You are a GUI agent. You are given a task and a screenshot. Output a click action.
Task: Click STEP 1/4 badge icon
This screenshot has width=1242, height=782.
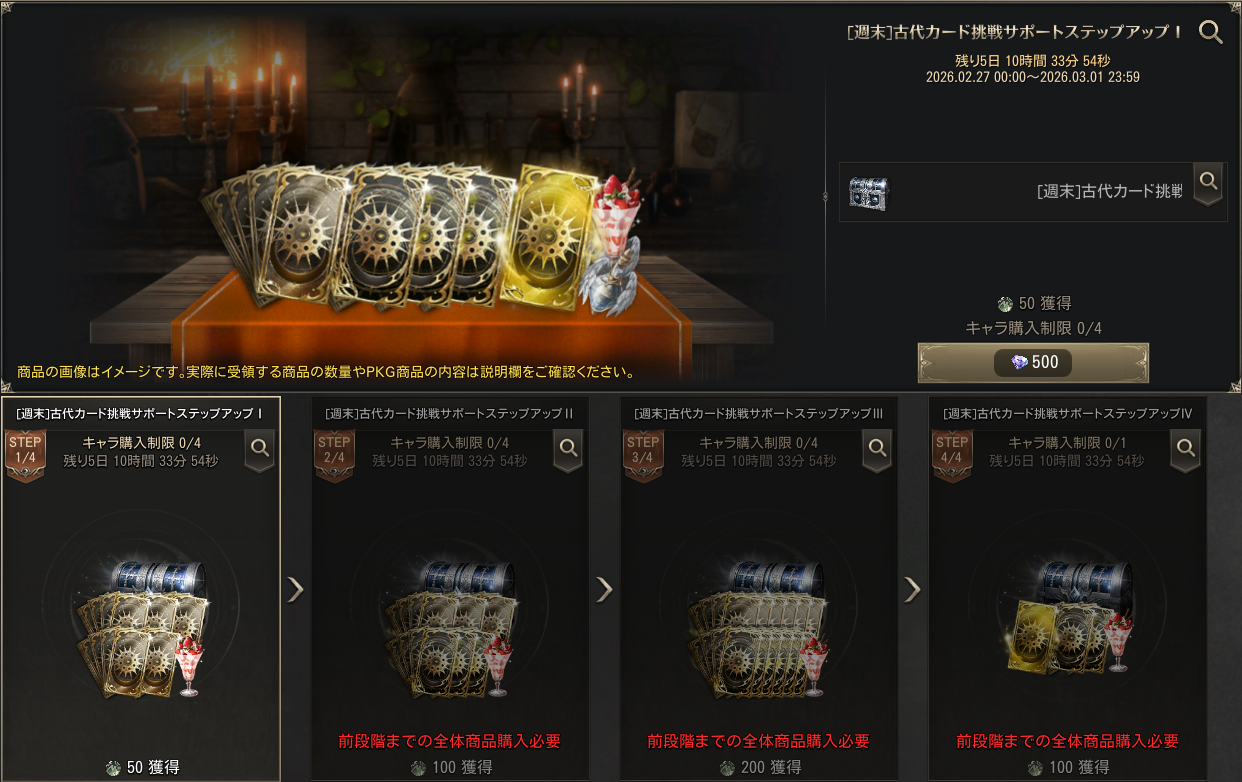click(25, 455)
